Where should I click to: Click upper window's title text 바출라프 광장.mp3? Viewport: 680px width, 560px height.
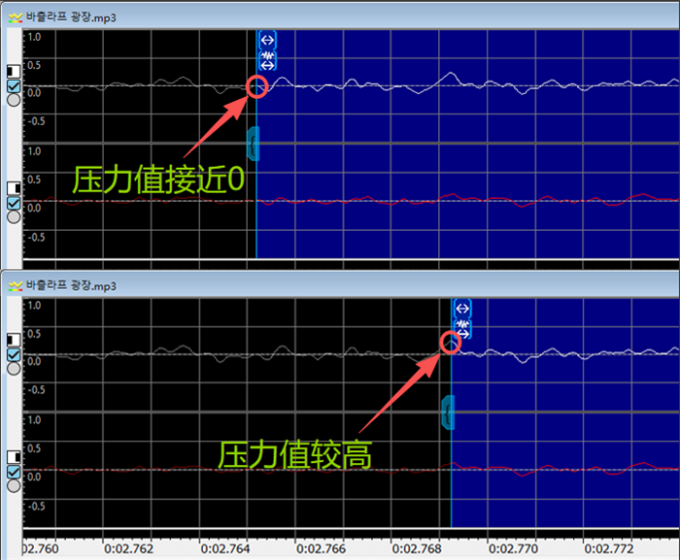click(71, 17)
